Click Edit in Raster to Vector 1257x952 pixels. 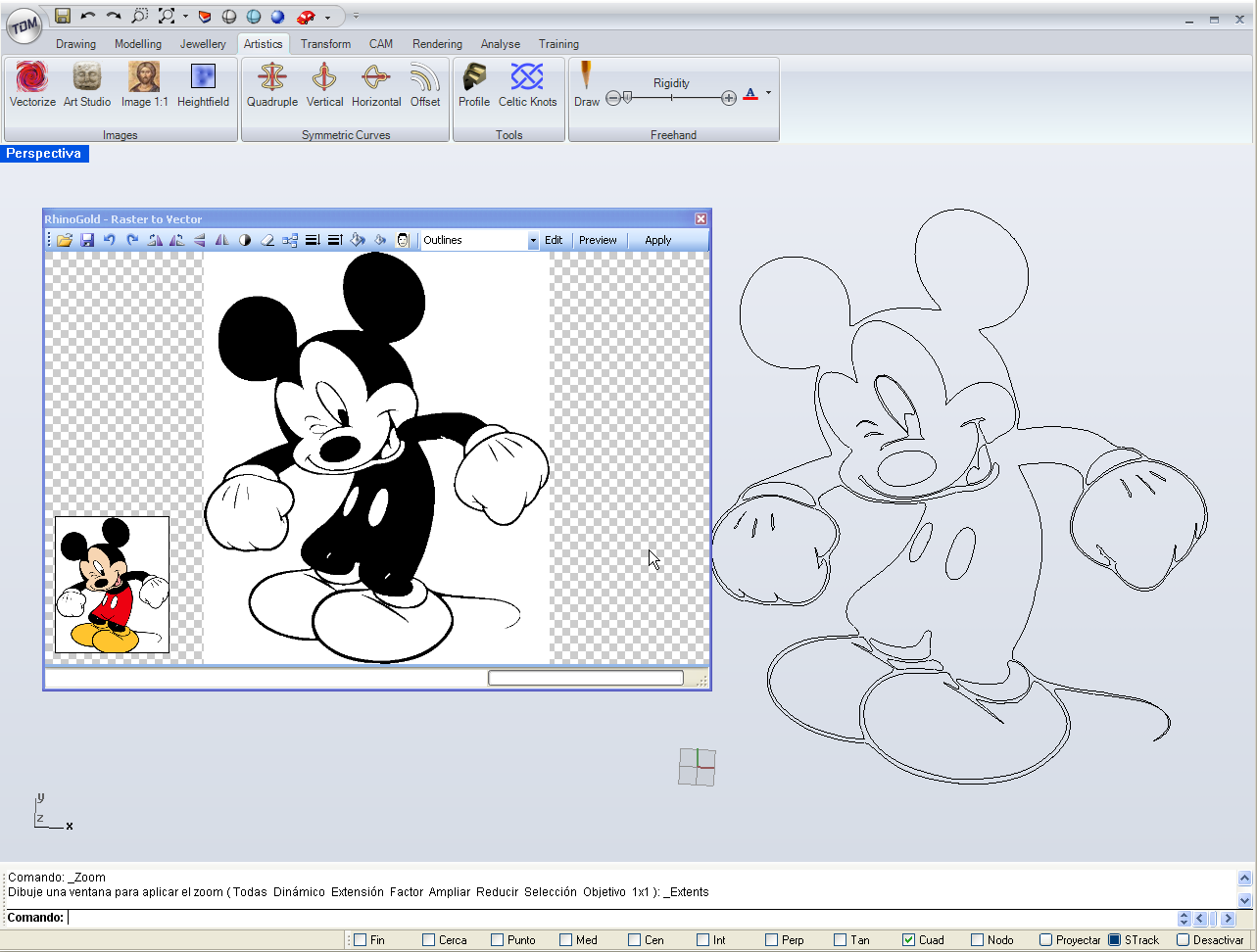(554, 240)
